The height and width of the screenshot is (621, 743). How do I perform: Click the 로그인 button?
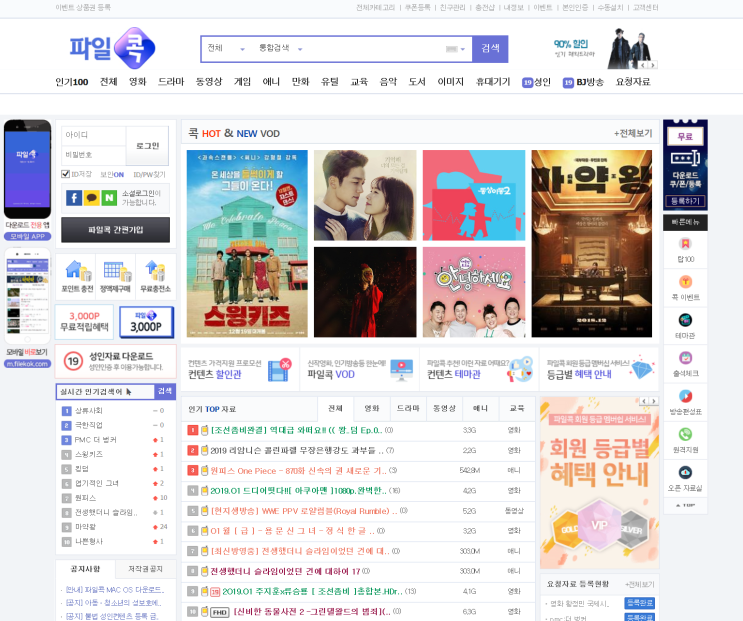tap(147, 146)
